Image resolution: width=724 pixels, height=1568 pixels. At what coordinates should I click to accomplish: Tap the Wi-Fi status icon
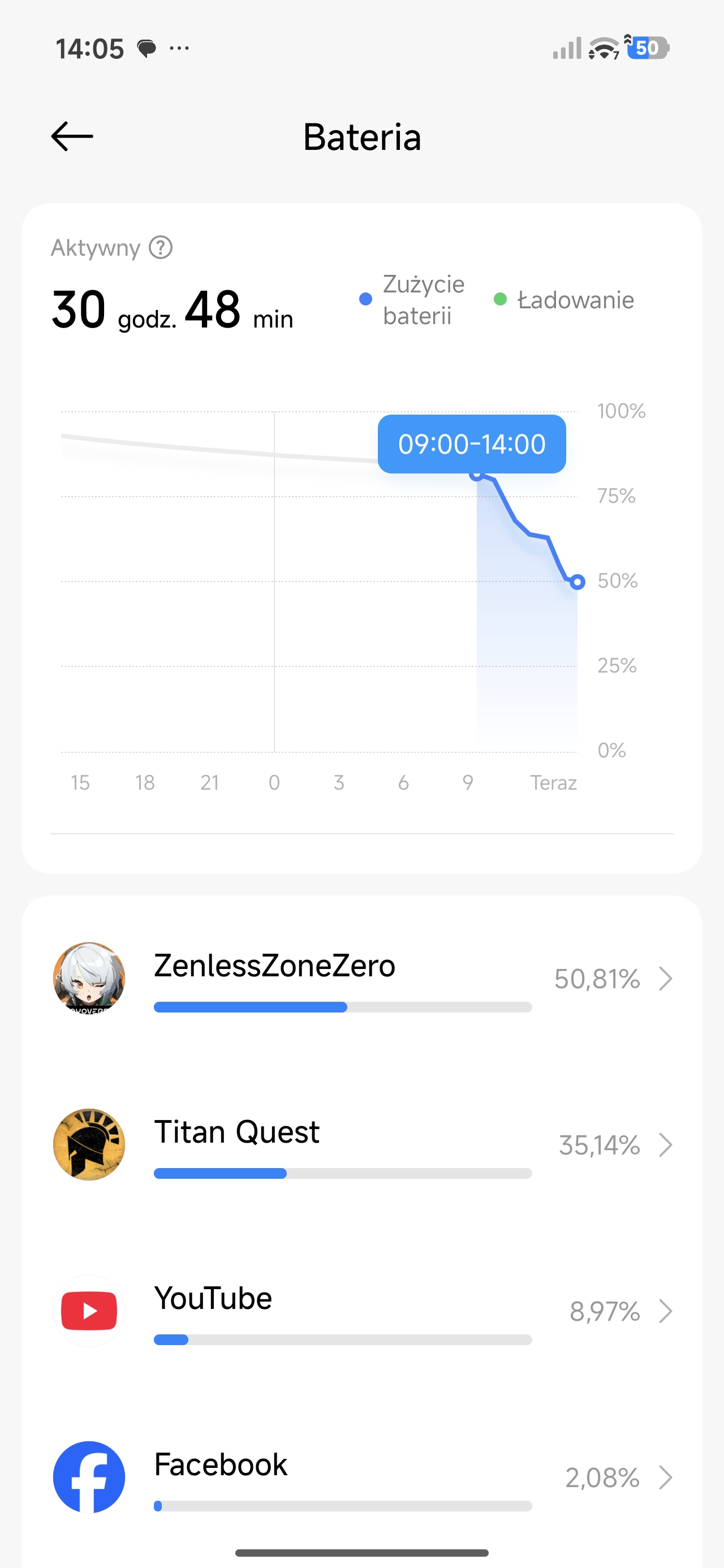[604, 48]
